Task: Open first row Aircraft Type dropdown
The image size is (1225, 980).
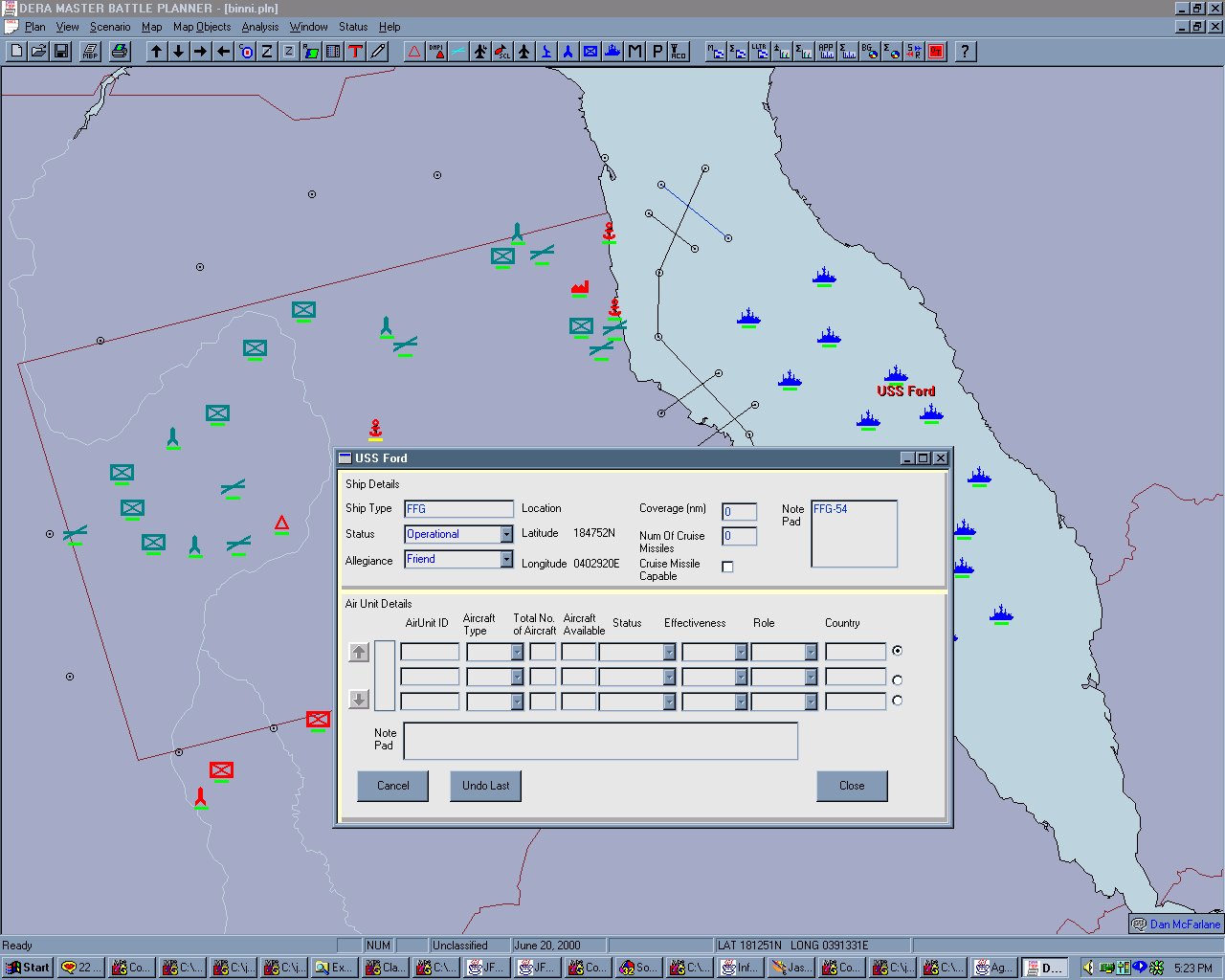Action: coord(517,652)
